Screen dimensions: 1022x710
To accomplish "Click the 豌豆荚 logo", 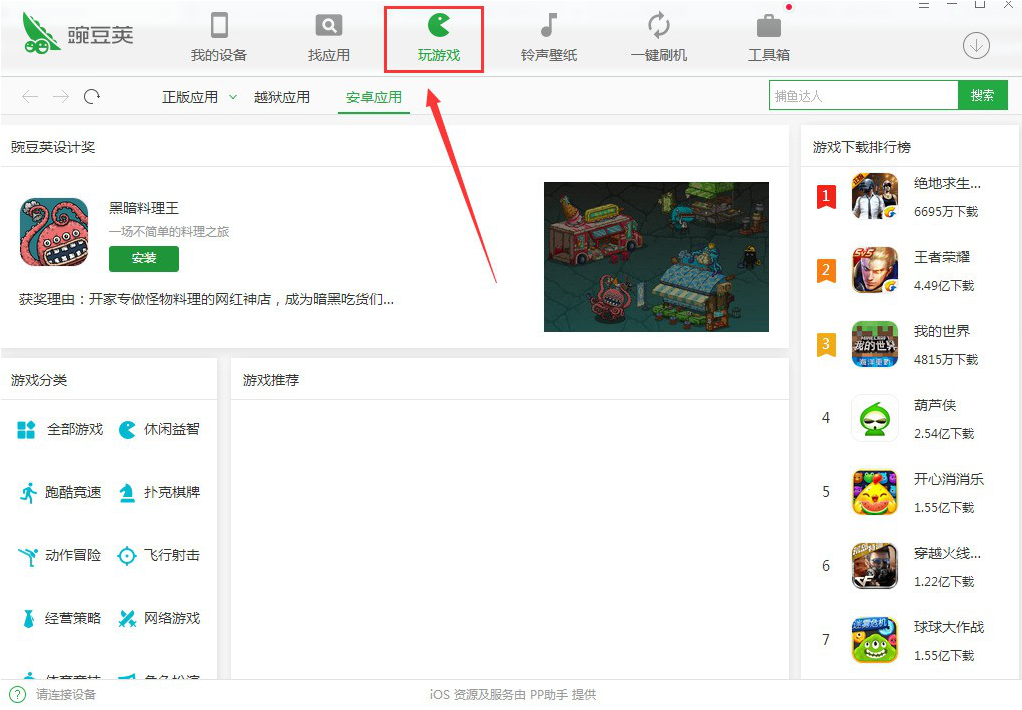I will click(77, 33).
